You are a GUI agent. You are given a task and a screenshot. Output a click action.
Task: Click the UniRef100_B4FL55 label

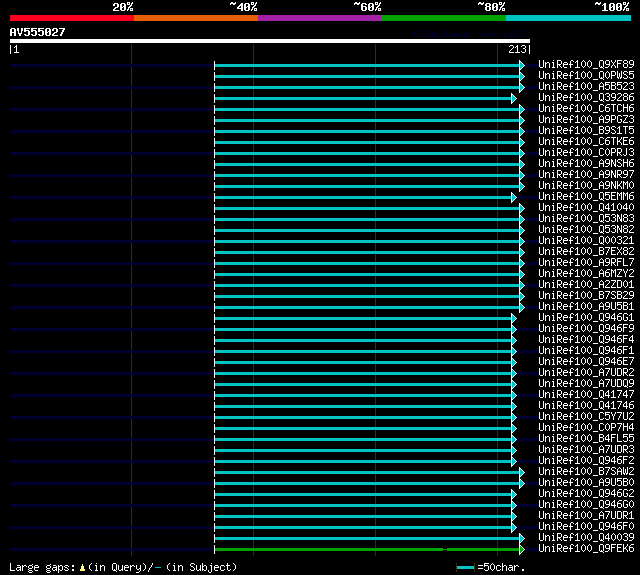(x=586, y=439)
